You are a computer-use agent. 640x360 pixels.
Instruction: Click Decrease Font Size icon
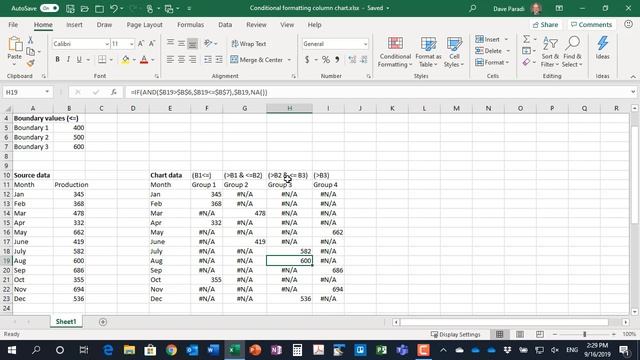152,44
